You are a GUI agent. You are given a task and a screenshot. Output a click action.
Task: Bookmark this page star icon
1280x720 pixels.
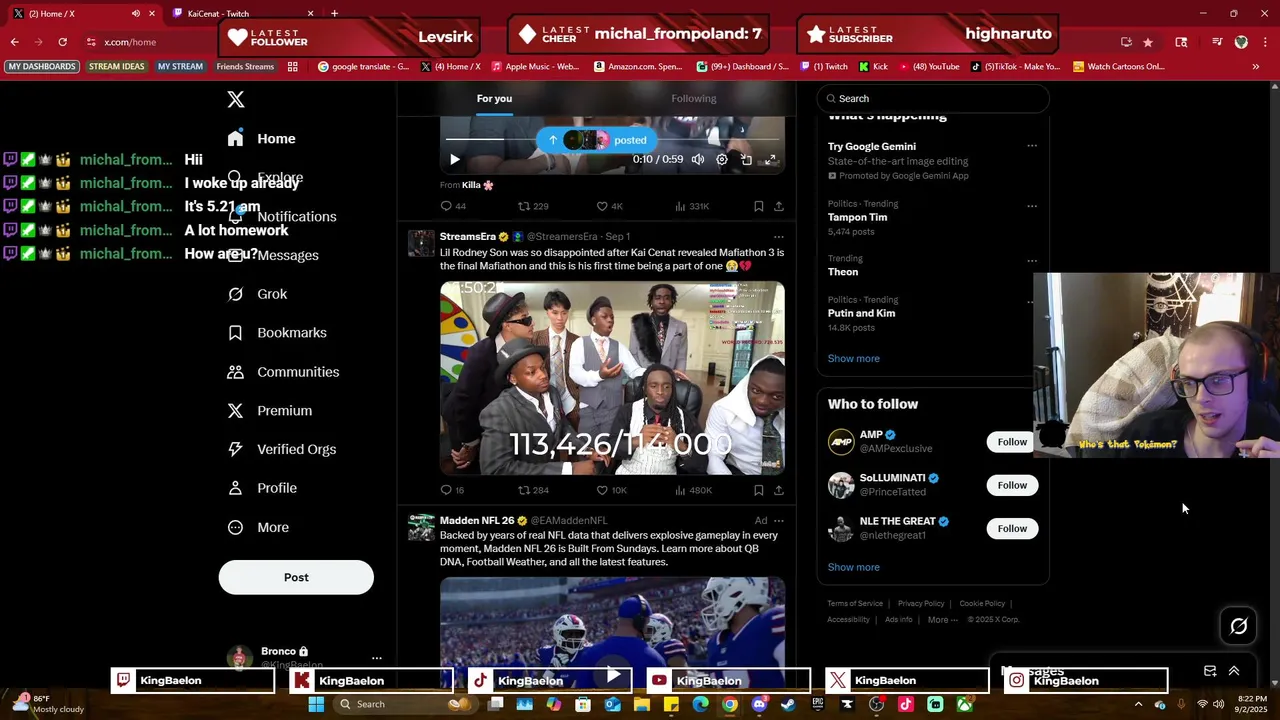point(1148,42)
